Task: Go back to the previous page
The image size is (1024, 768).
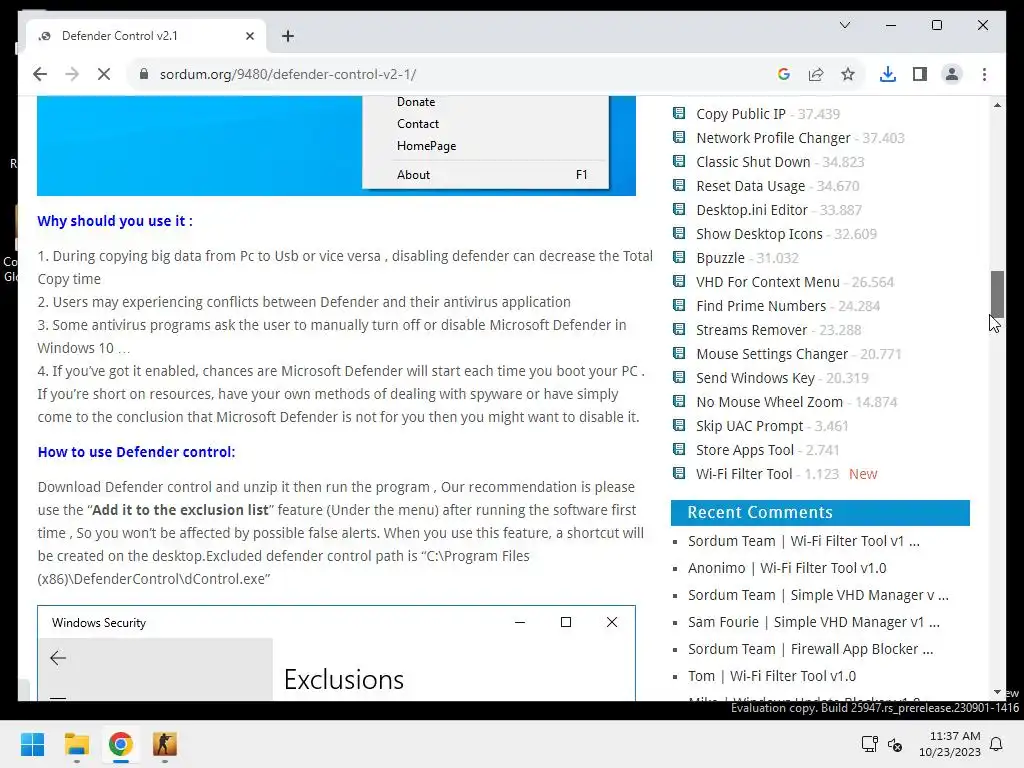Action: click(x=40, y=74)
